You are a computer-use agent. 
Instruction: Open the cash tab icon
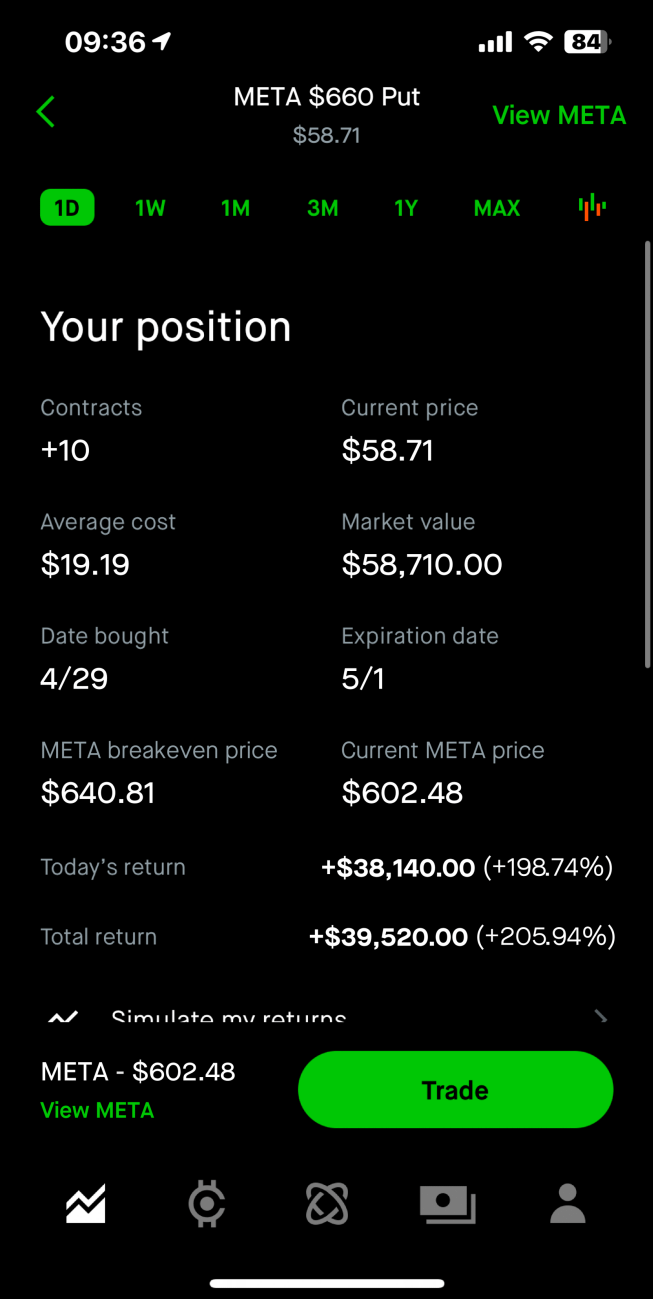447,1204
